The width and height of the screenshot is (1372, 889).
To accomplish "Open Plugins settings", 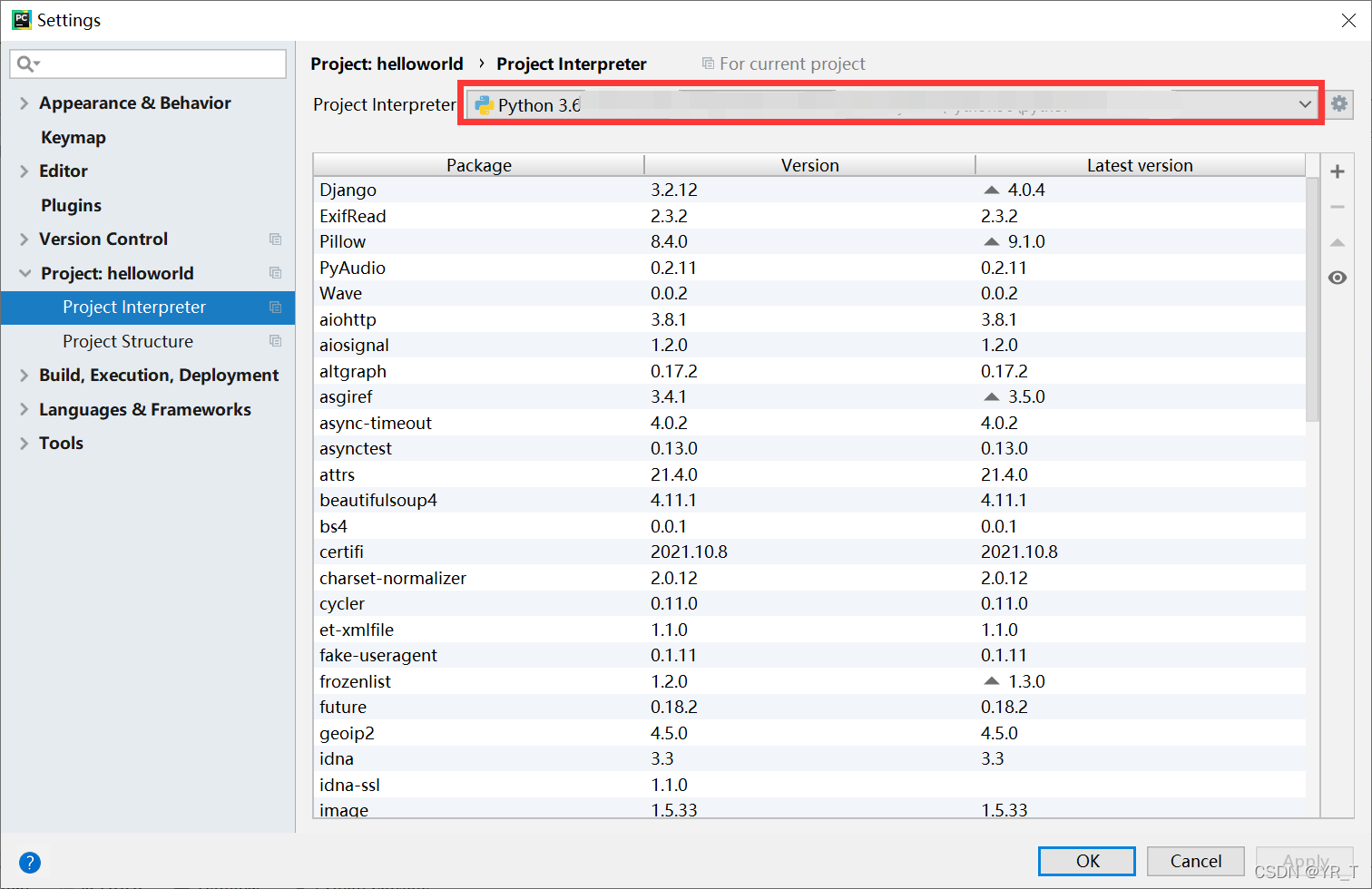I will 71,205.
